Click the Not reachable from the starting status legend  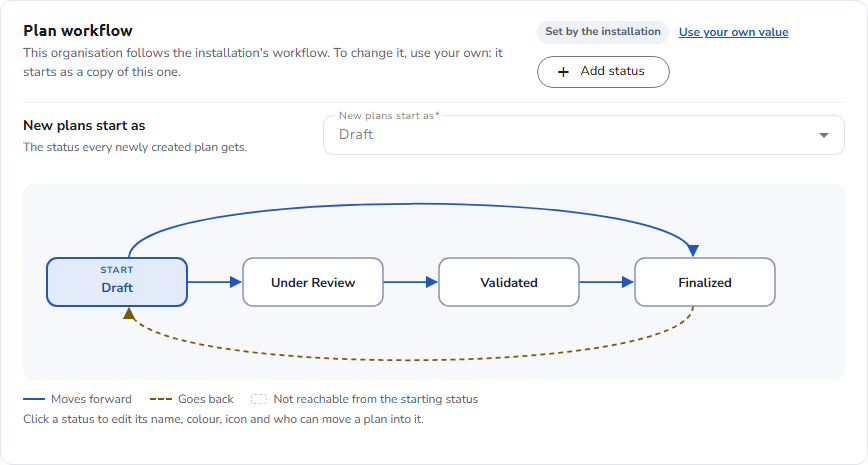click(364, 399)
